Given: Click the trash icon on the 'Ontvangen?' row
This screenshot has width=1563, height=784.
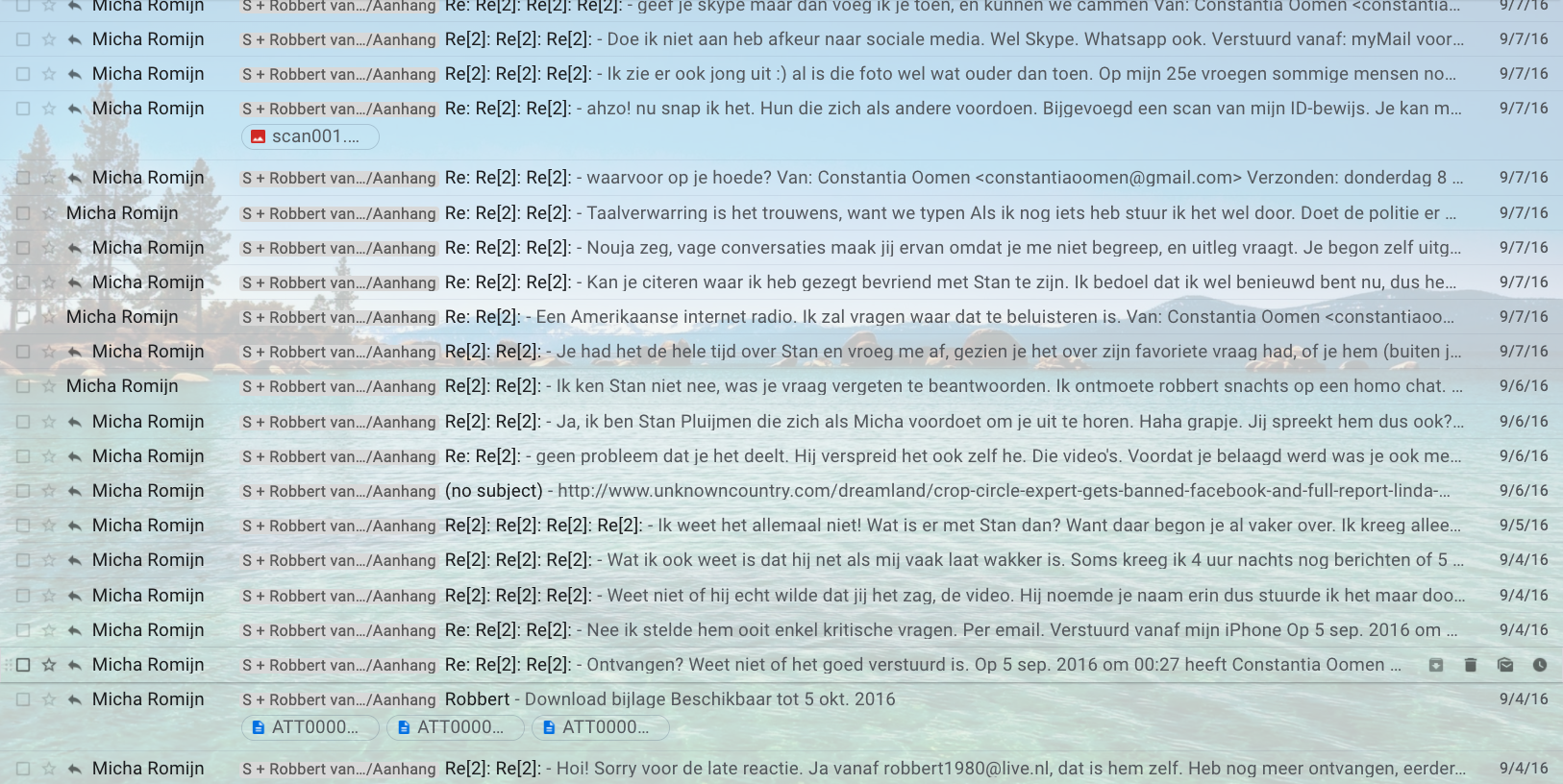Looking at the screenshot, I should (1470, 665).
